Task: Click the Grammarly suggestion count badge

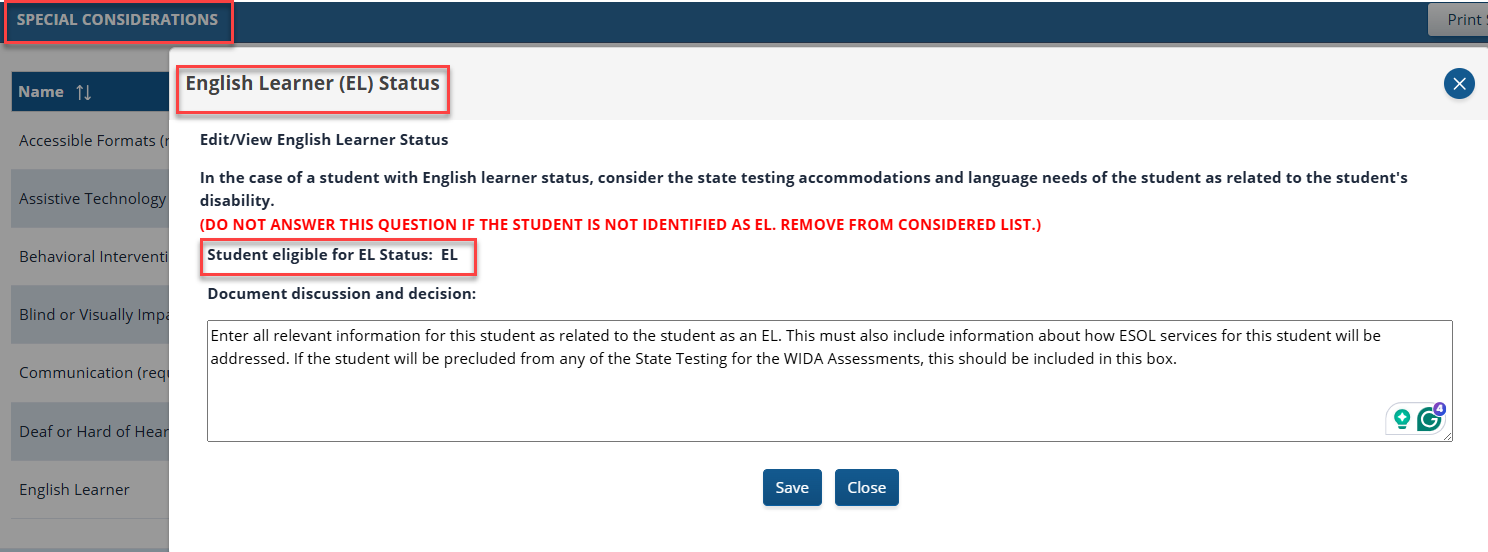Action: tap(1439, 408)
